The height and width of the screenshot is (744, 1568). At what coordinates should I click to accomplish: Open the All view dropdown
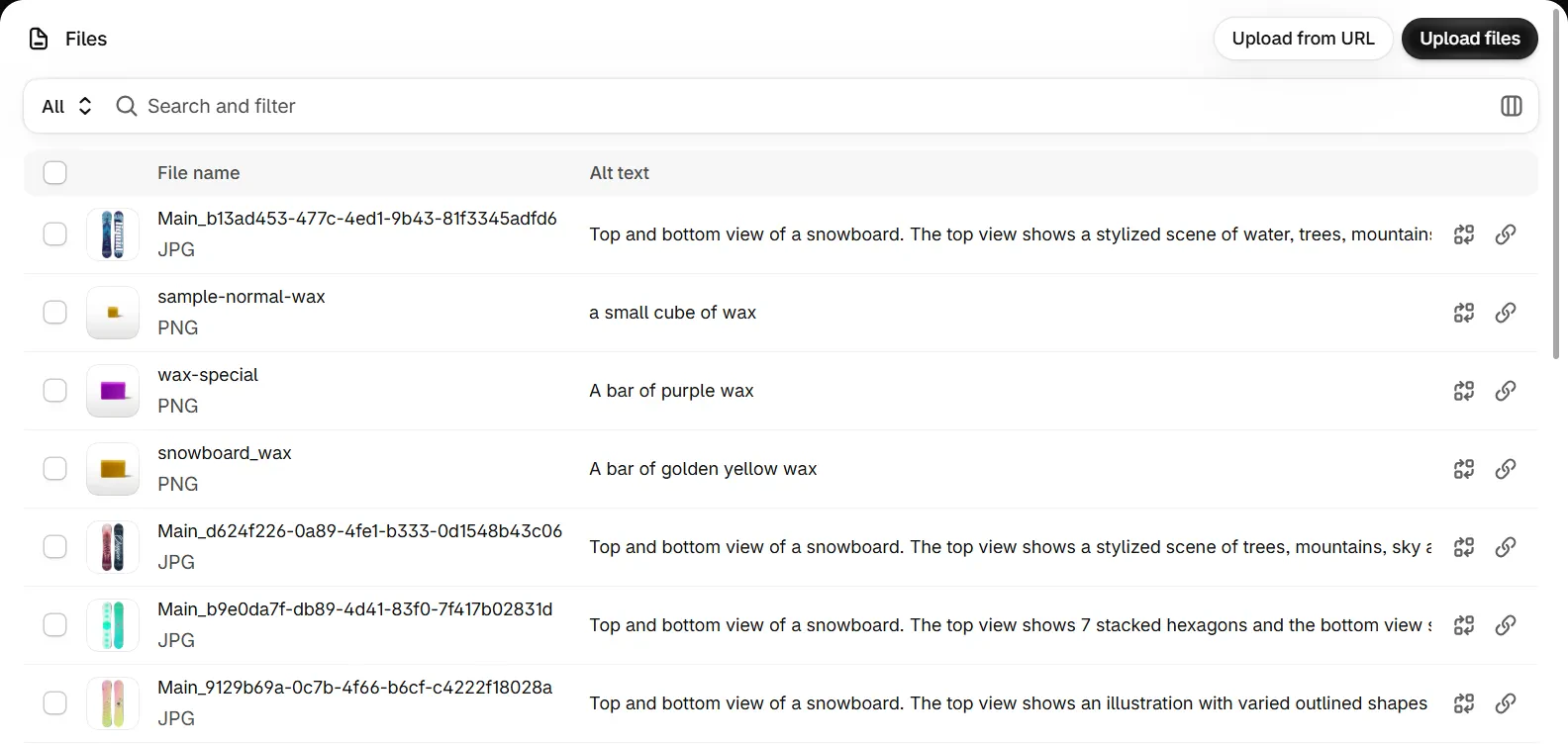(x=67, y=106)
